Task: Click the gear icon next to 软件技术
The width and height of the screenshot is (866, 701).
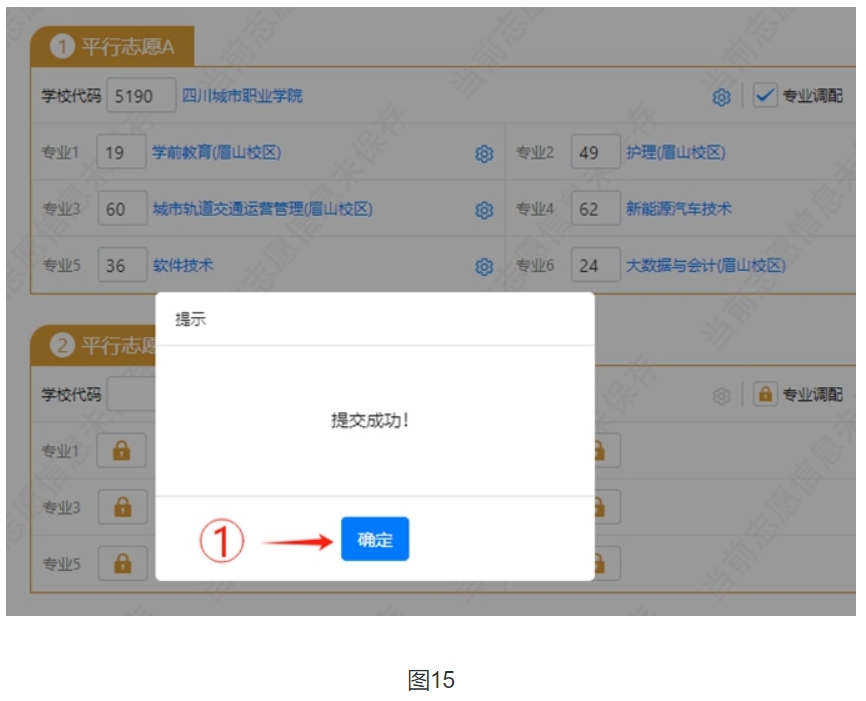Action: tap(485, 266)
